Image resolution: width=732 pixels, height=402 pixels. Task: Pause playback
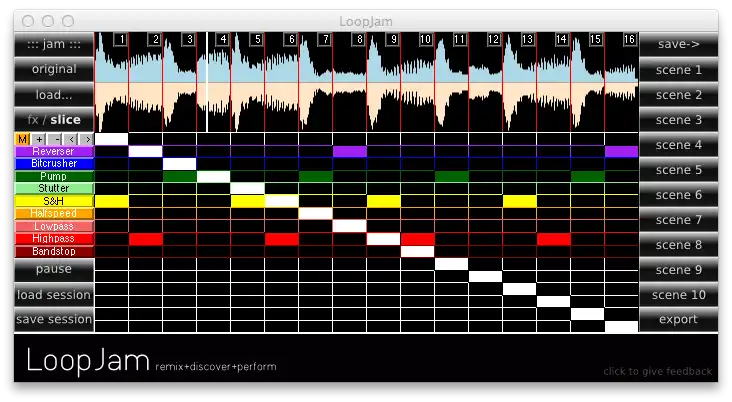coord(54,269)
